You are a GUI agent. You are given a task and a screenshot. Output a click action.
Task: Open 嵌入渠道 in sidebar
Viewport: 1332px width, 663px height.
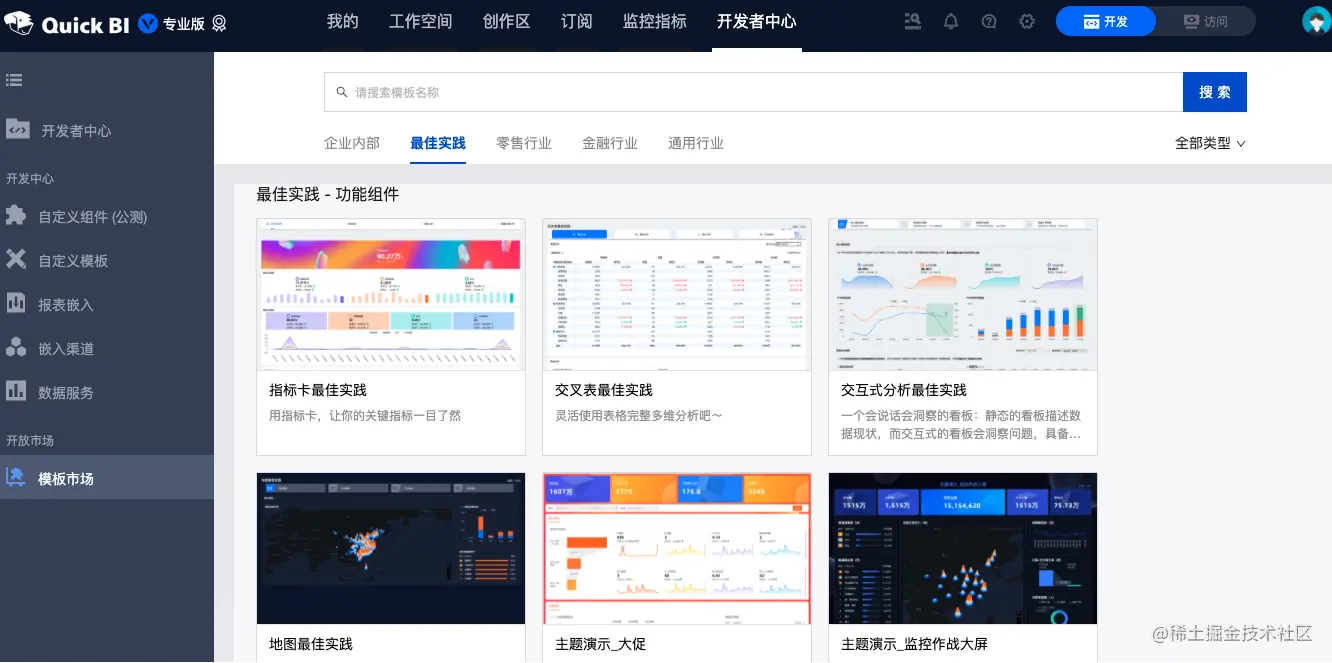point(66,349)
